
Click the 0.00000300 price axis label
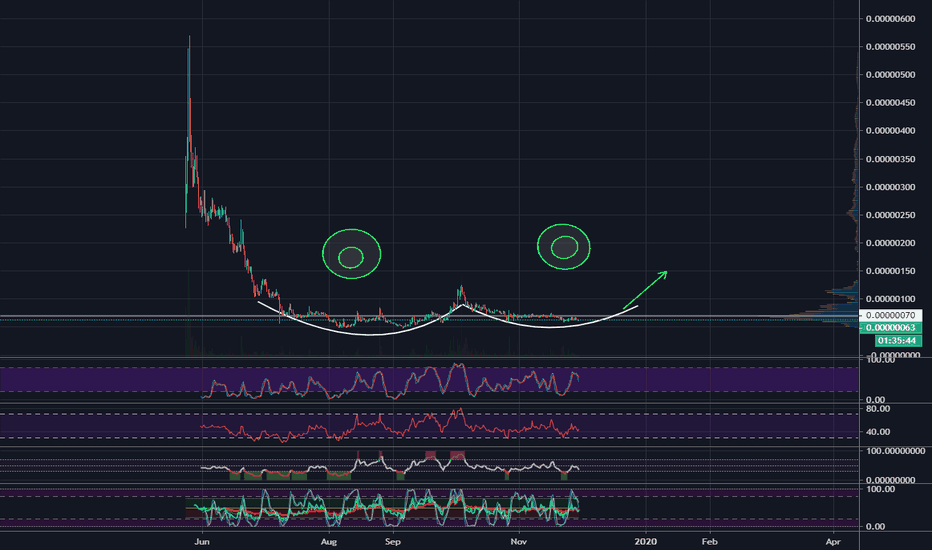click(890, 187)
